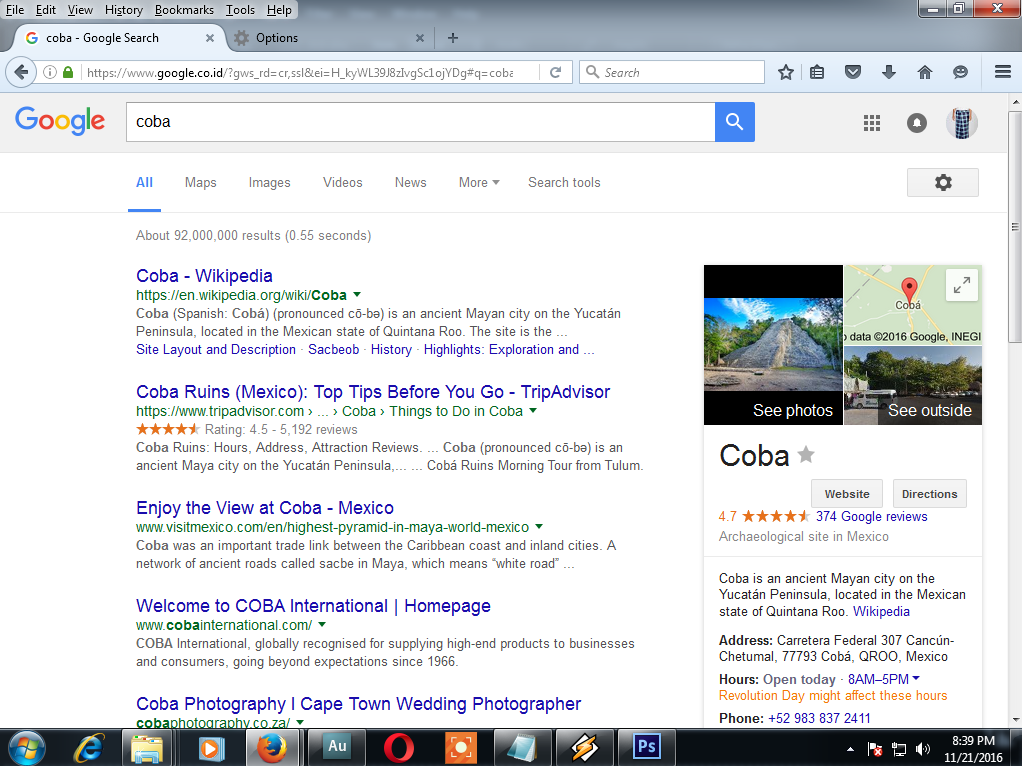The image size is (1022, 766).
Task: Expand the Coba map with arrows icon
Action: pyautogui.click(x=961, y=285)
